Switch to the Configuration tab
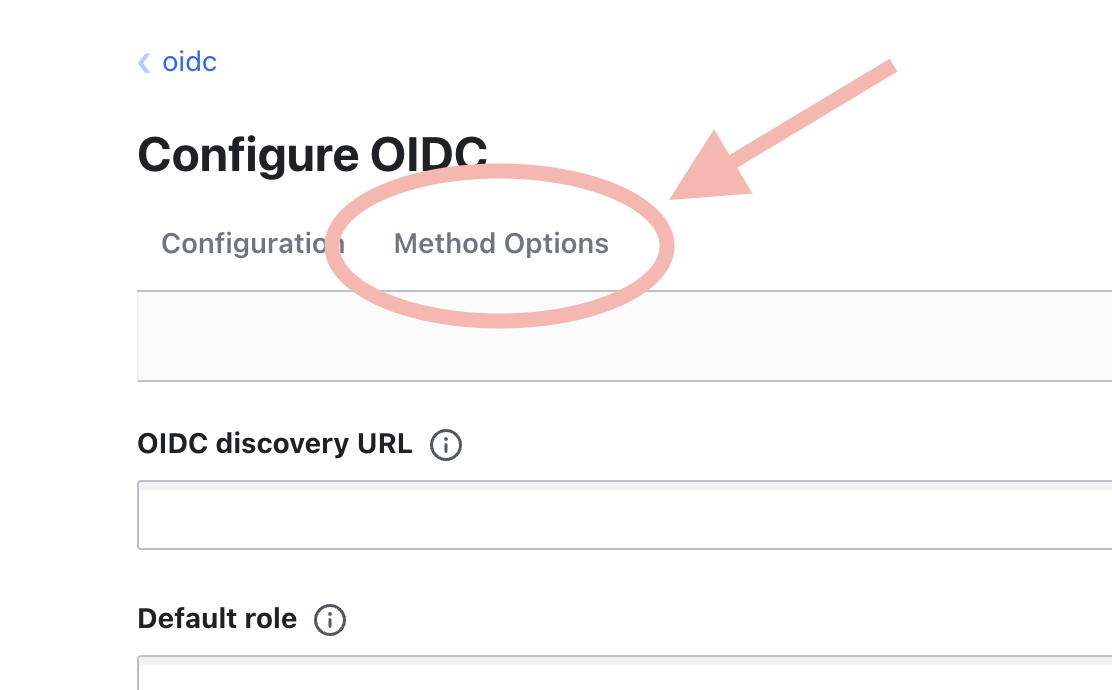Screen dimensions: 1112x690 click(245, 244)
